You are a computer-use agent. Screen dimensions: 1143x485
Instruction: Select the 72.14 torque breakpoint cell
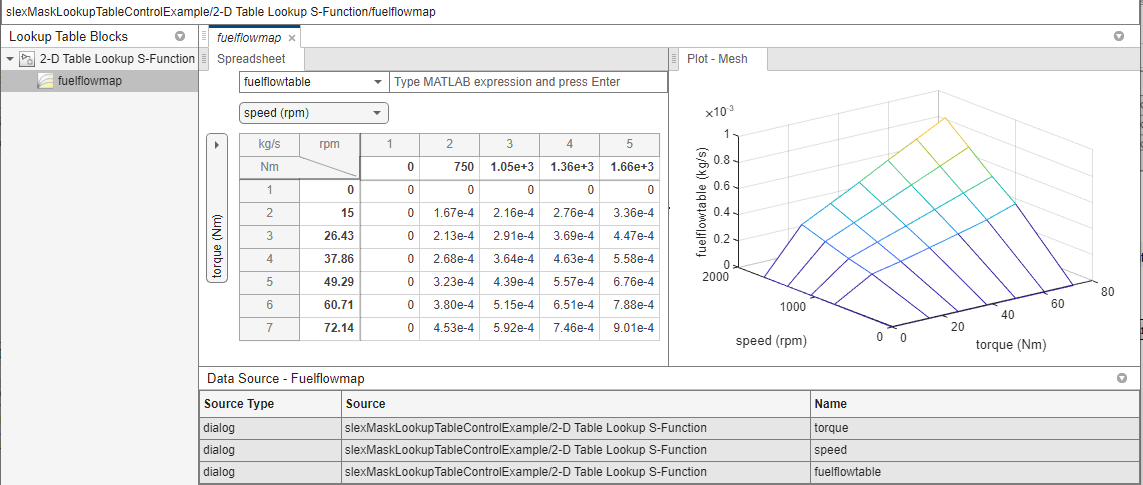(329, 328)
